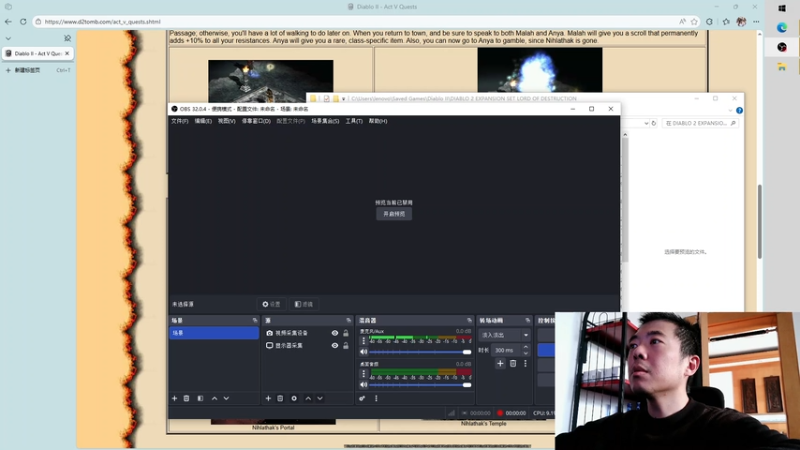Undock the Sources panel icon

[x=348, y=320]
